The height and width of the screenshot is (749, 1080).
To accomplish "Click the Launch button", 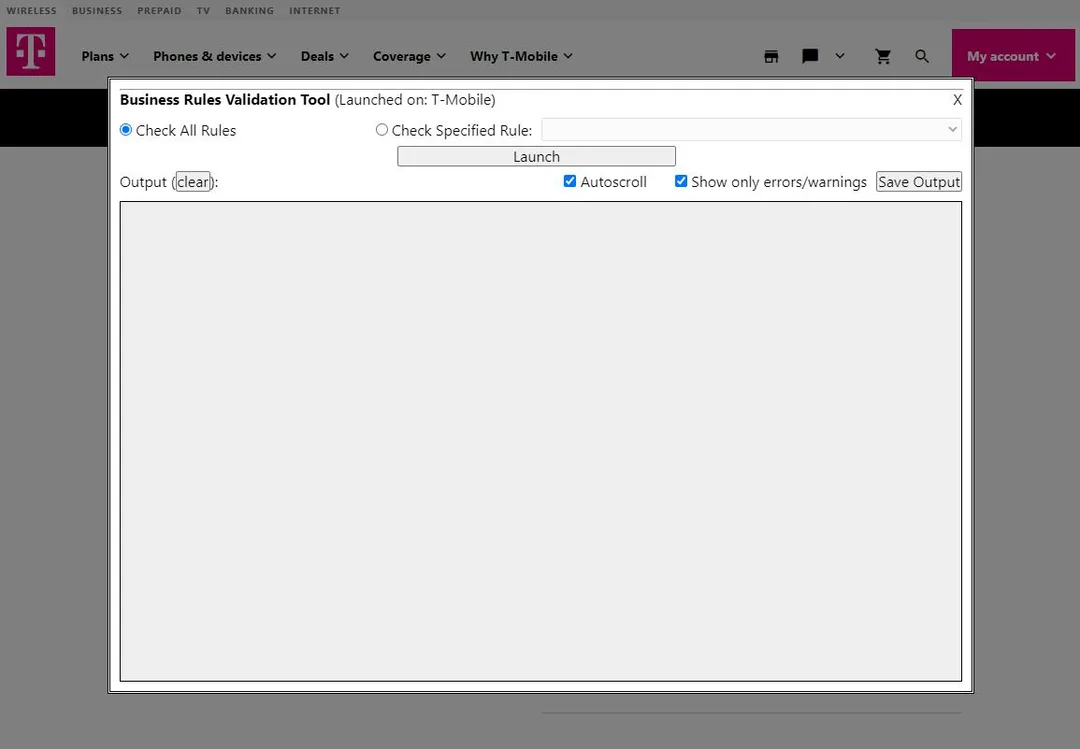I will (x=536, y=156).
